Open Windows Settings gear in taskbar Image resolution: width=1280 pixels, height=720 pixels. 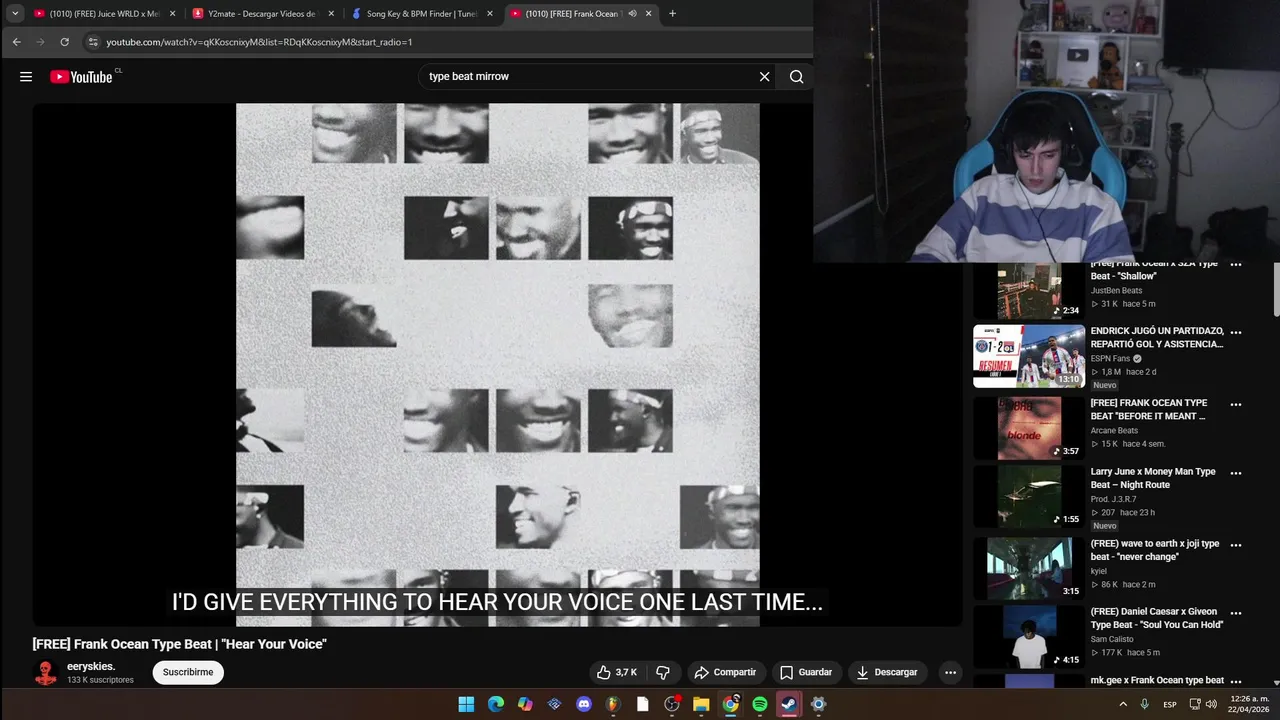click(818, 704)
